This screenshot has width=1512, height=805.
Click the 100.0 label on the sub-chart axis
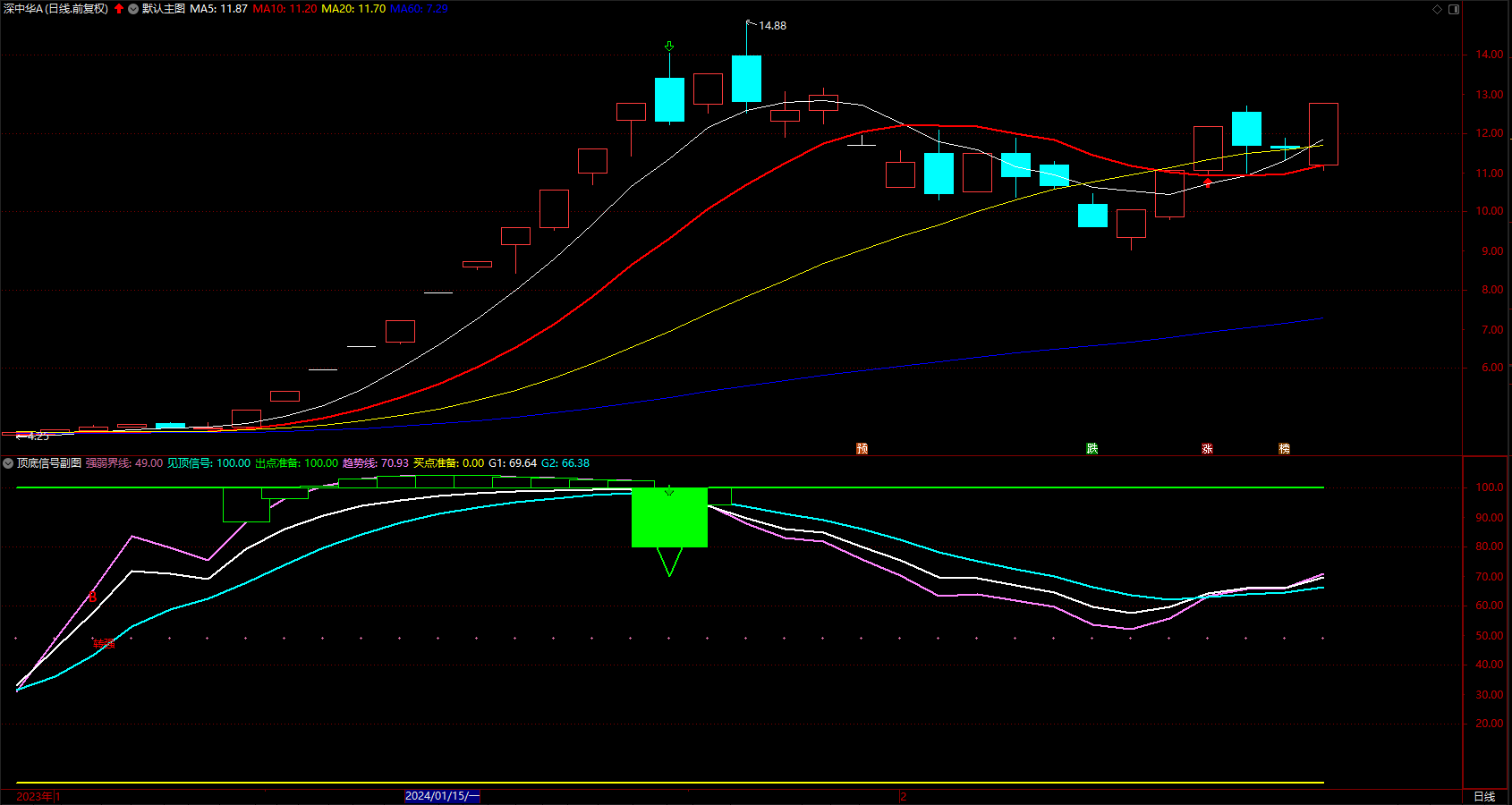1489,487
